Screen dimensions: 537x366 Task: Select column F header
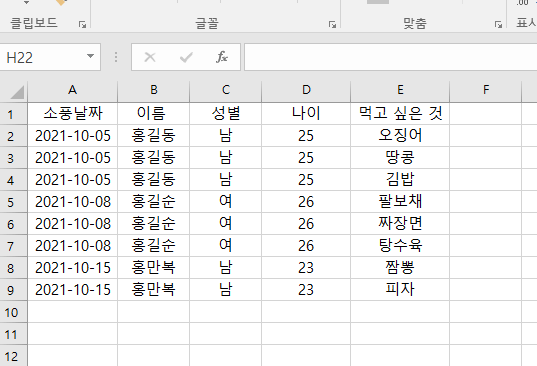coord(485,90)
